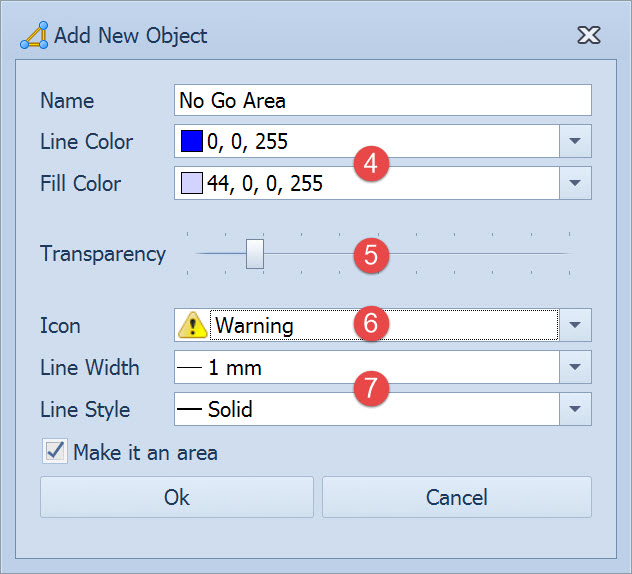Image resolution: width=632 pixels, height=574 pixels.
Task: Toggle the Make it an area checkbox
Action: pyautogui.click(x=55, y=452)
